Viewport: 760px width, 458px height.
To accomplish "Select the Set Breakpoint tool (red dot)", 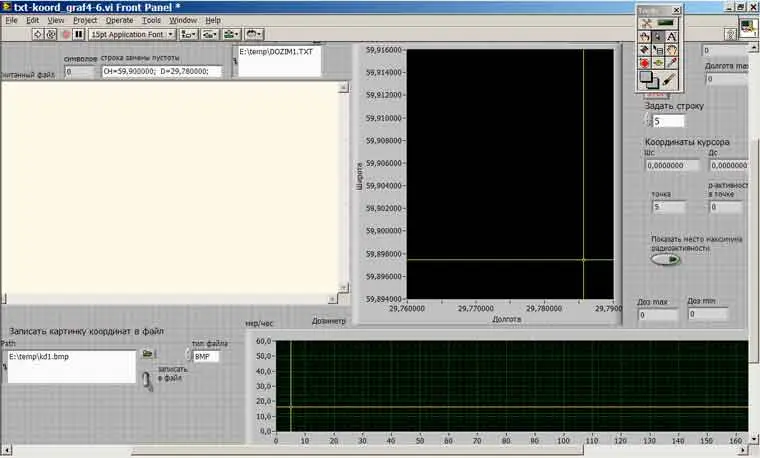I will [645, 62].
